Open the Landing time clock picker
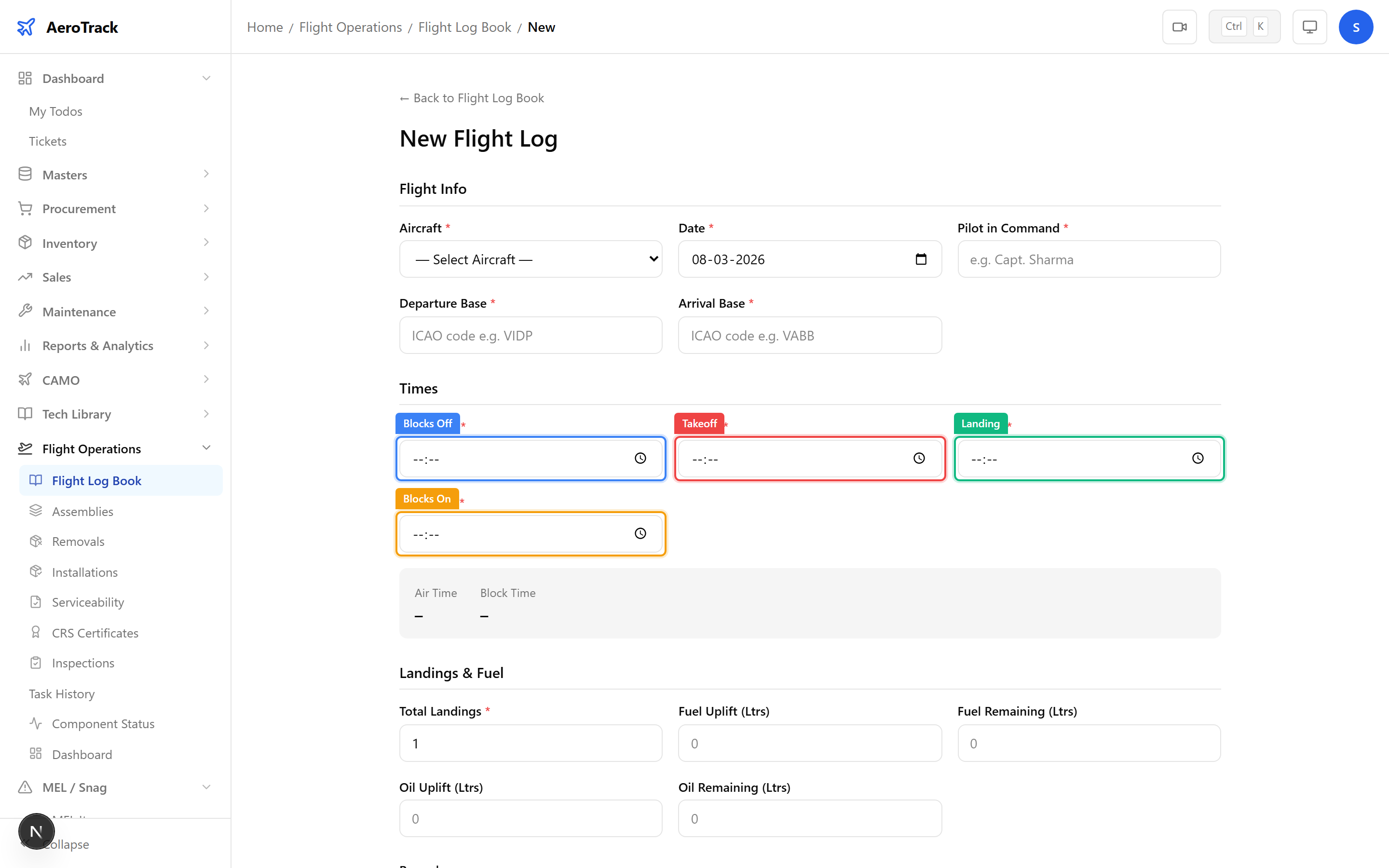This screenshot has height=868, width=1389. [x=1198, y=458]
